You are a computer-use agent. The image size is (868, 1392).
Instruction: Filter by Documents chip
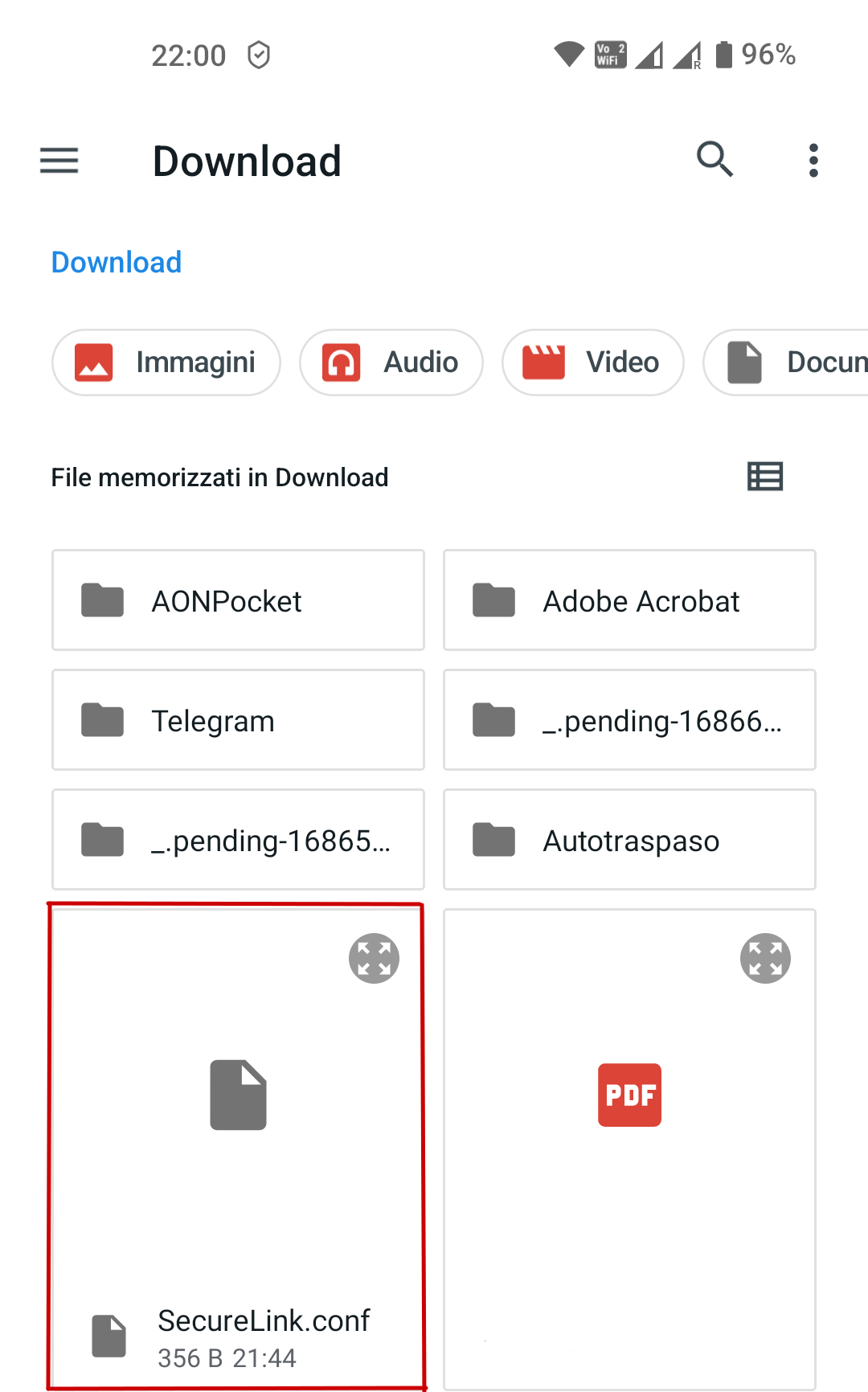[786, 362]
